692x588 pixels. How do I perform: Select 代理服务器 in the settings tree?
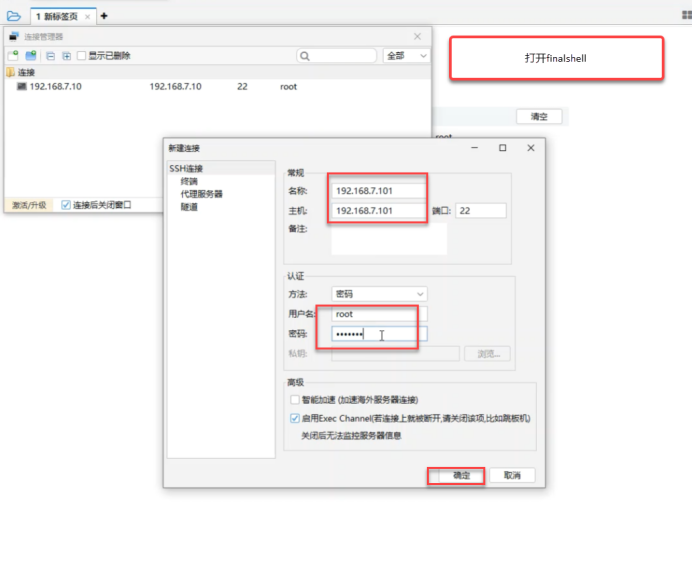point(201,194)
